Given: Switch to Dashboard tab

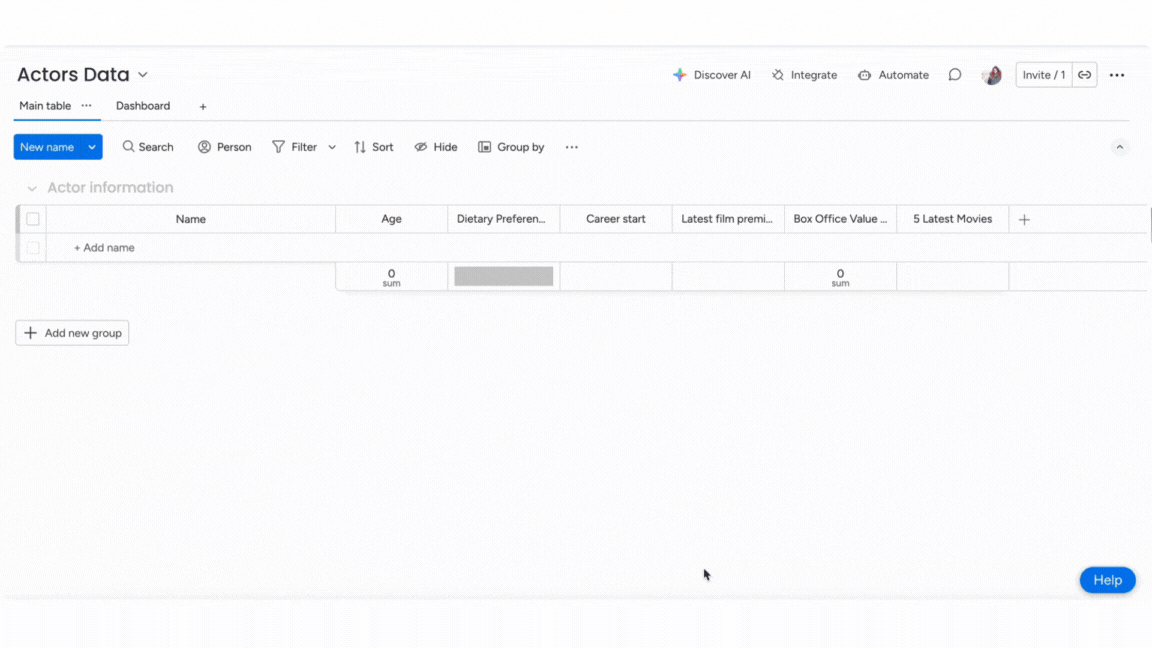Looking at the screenshot, I should click(x=143, y=106).
